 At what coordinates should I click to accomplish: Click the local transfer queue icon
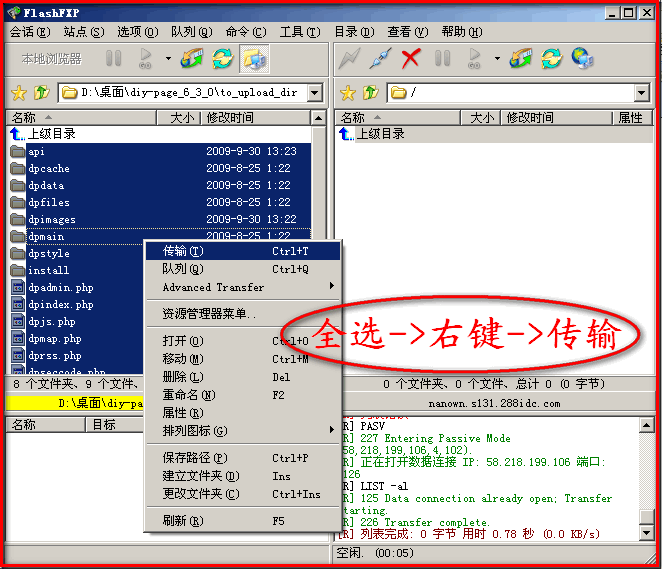[x=192, y=59]
